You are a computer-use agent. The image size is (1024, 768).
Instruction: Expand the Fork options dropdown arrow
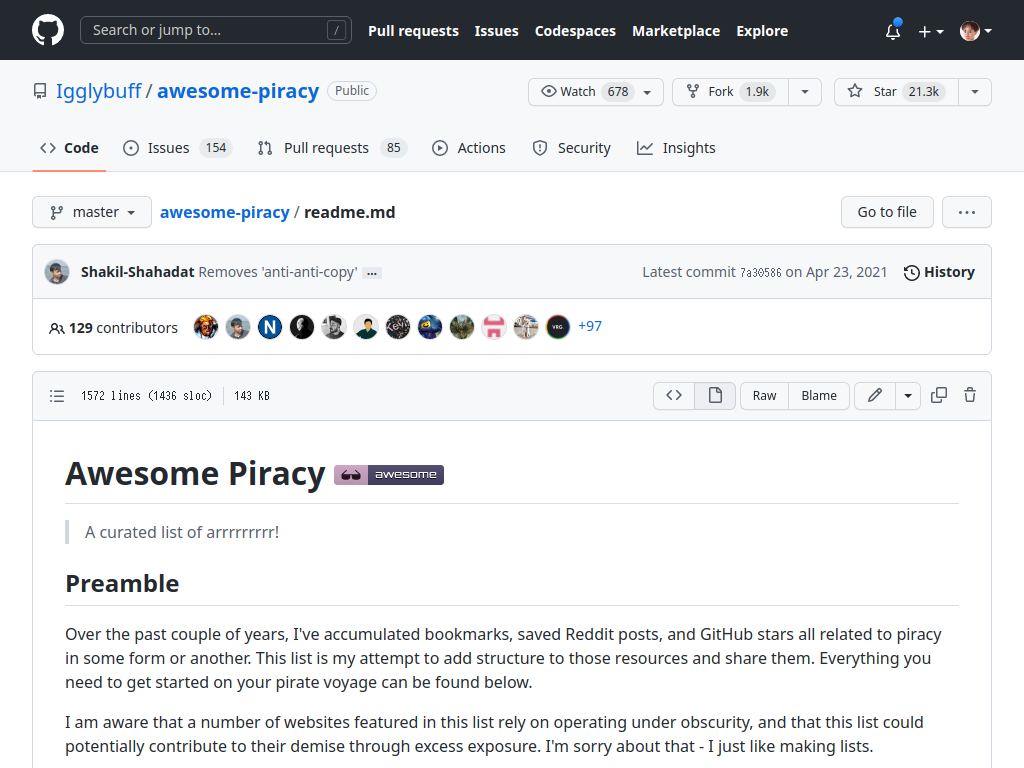(805, 92)
